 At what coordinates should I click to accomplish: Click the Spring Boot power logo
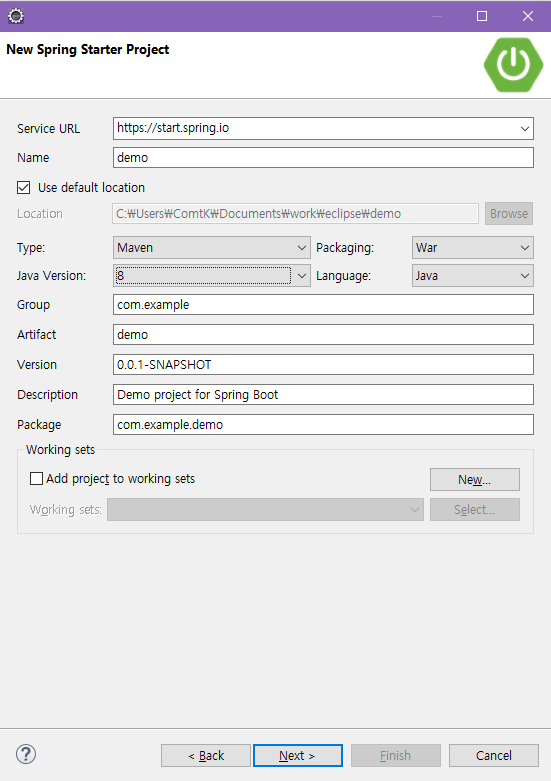click(513, 65)
